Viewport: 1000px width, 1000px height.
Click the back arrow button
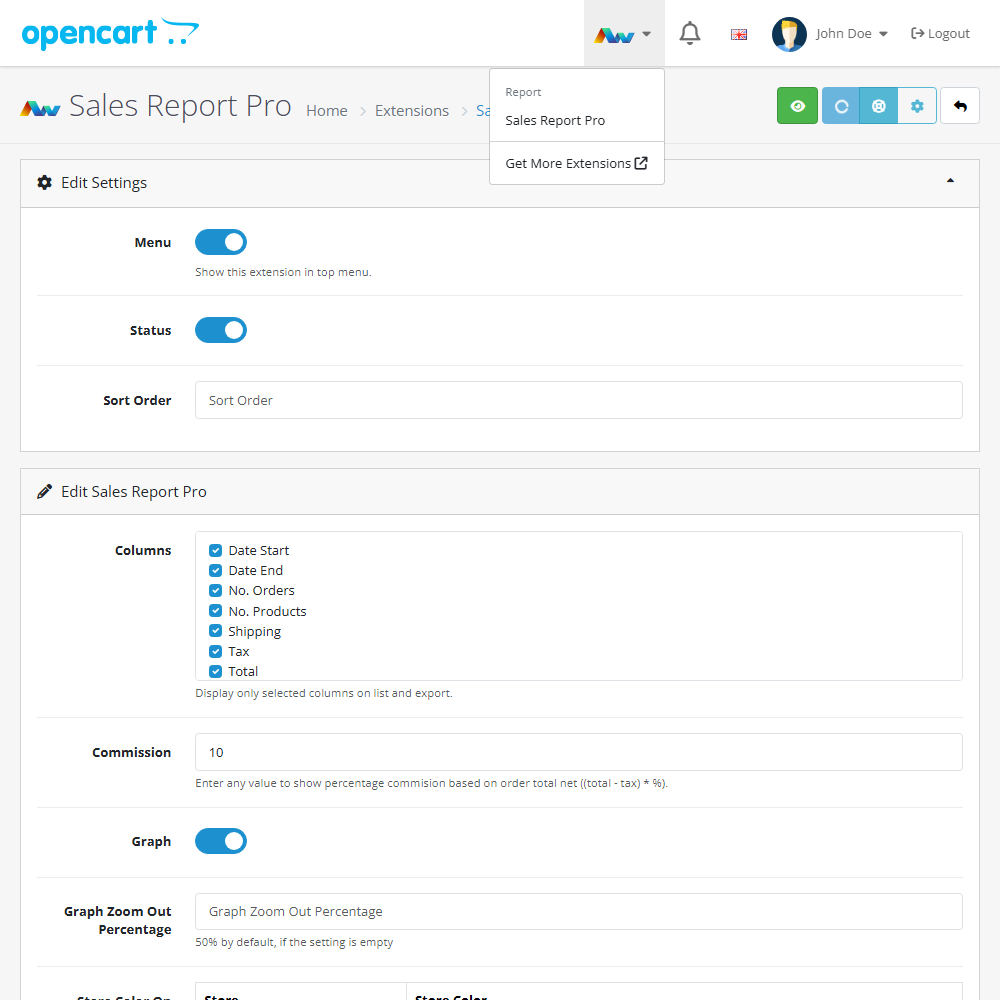click(960, 106)
